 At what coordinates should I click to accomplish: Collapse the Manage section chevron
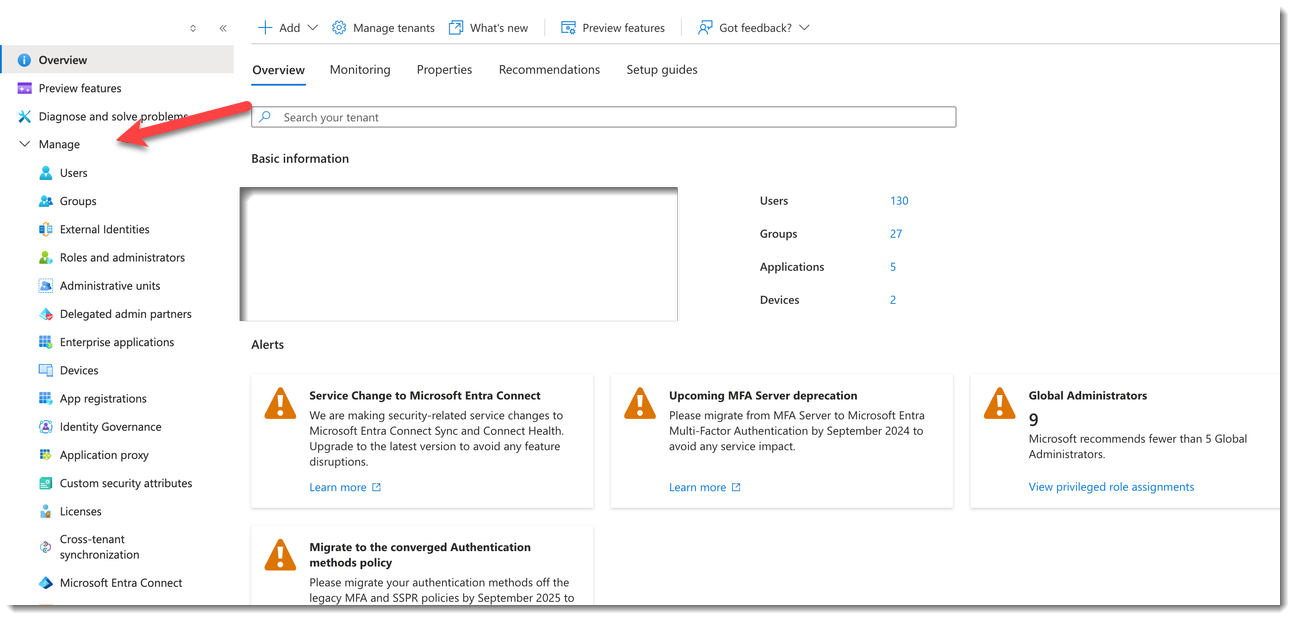click(25, 144)
